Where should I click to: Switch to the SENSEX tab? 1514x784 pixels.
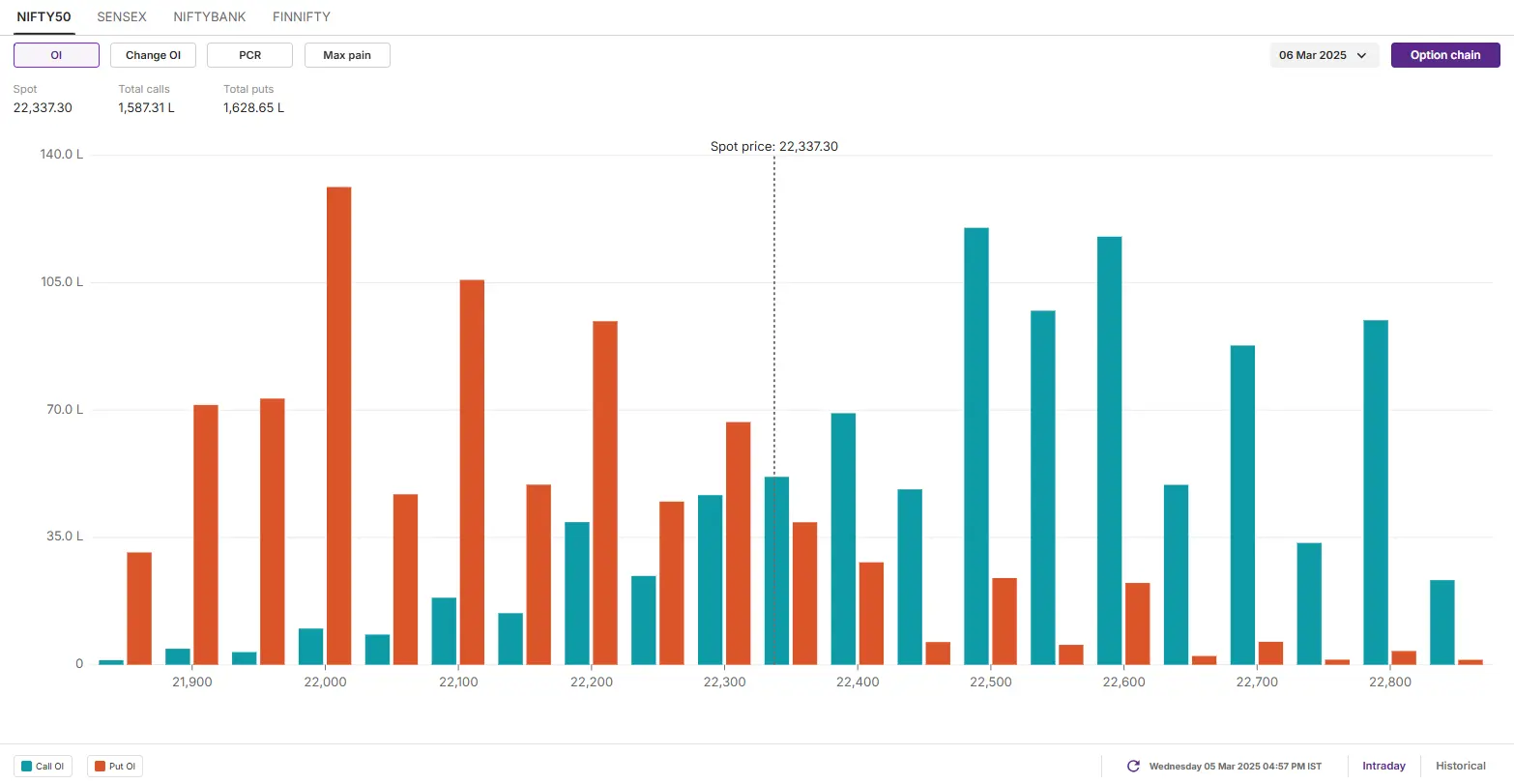(x=122, y=16)
